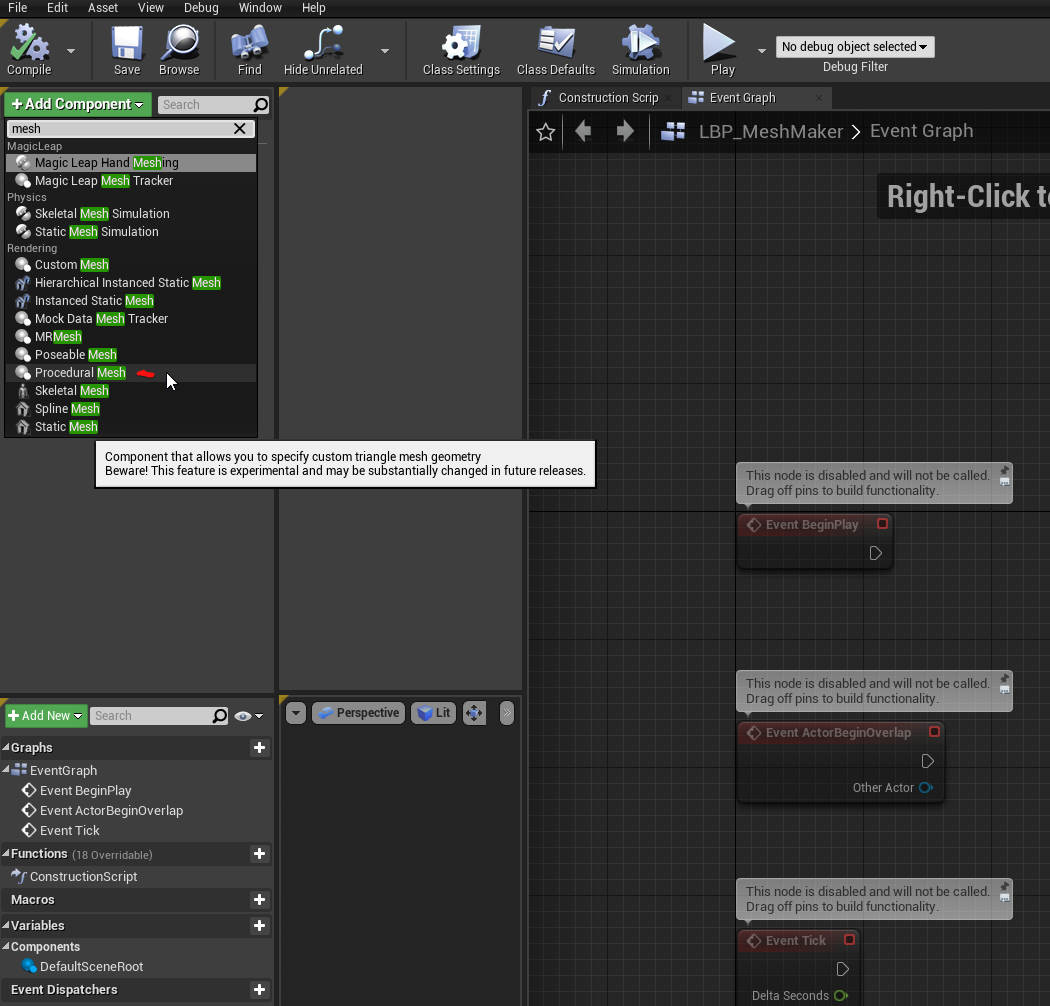Open the Debug Filter object dropdown
The image size is (1050, 1006).
click(854, 46)
